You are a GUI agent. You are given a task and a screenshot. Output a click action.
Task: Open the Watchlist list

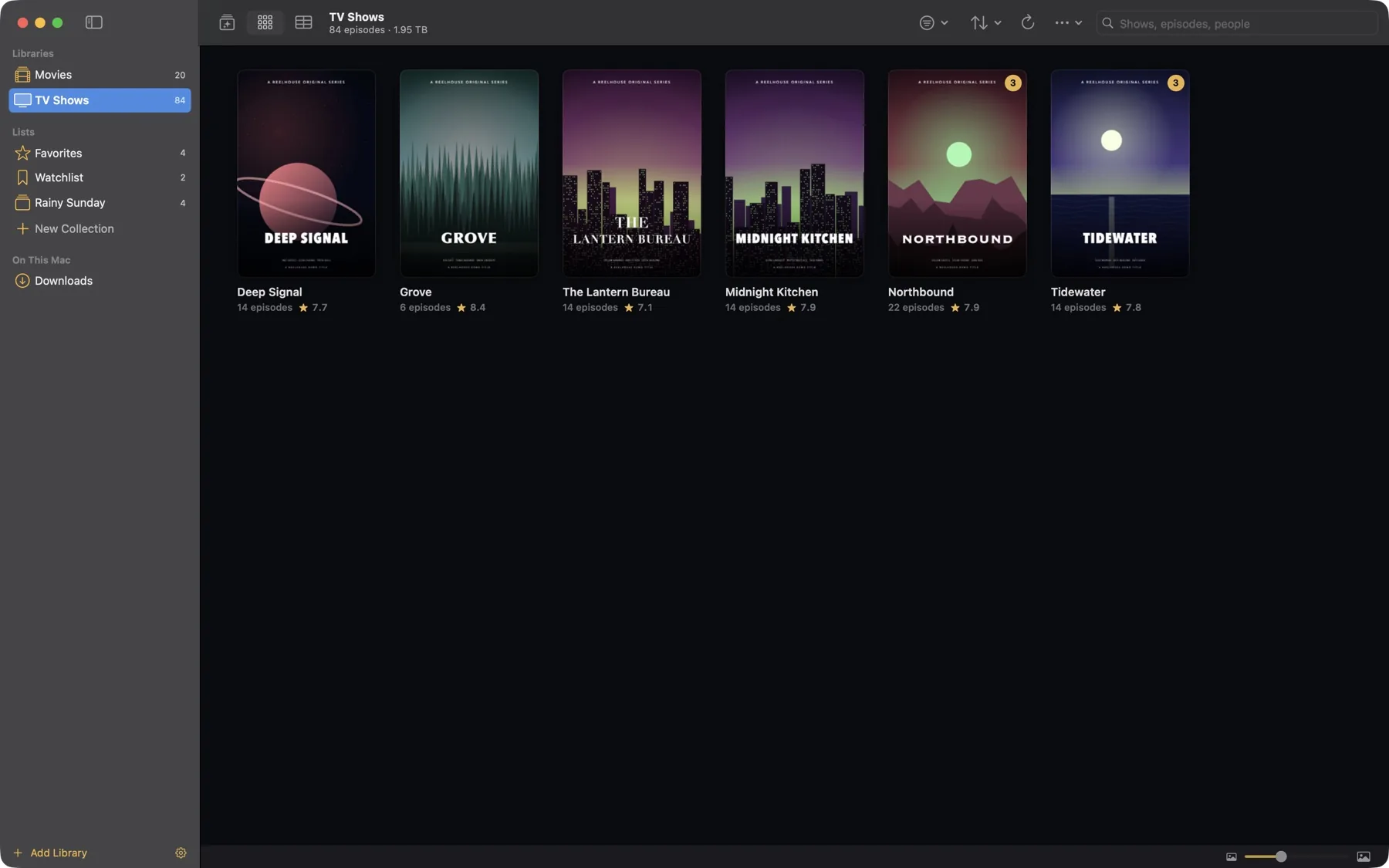(x=100, y=177)
